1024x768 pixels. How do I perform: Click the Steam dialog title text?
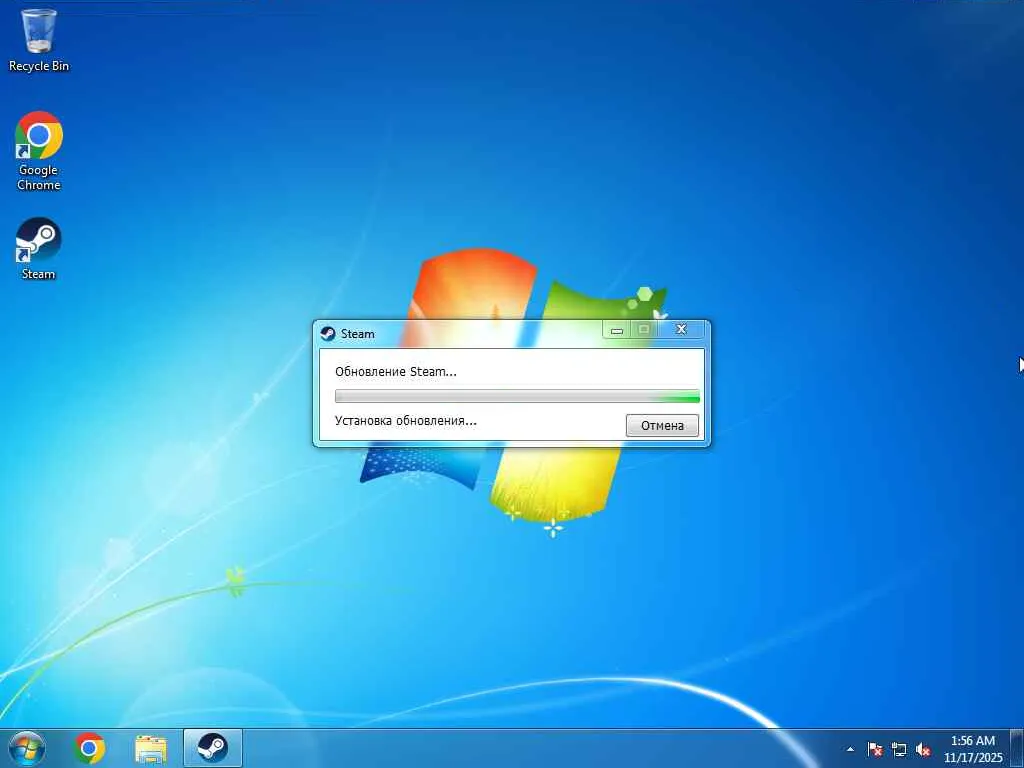coord(358,334)
